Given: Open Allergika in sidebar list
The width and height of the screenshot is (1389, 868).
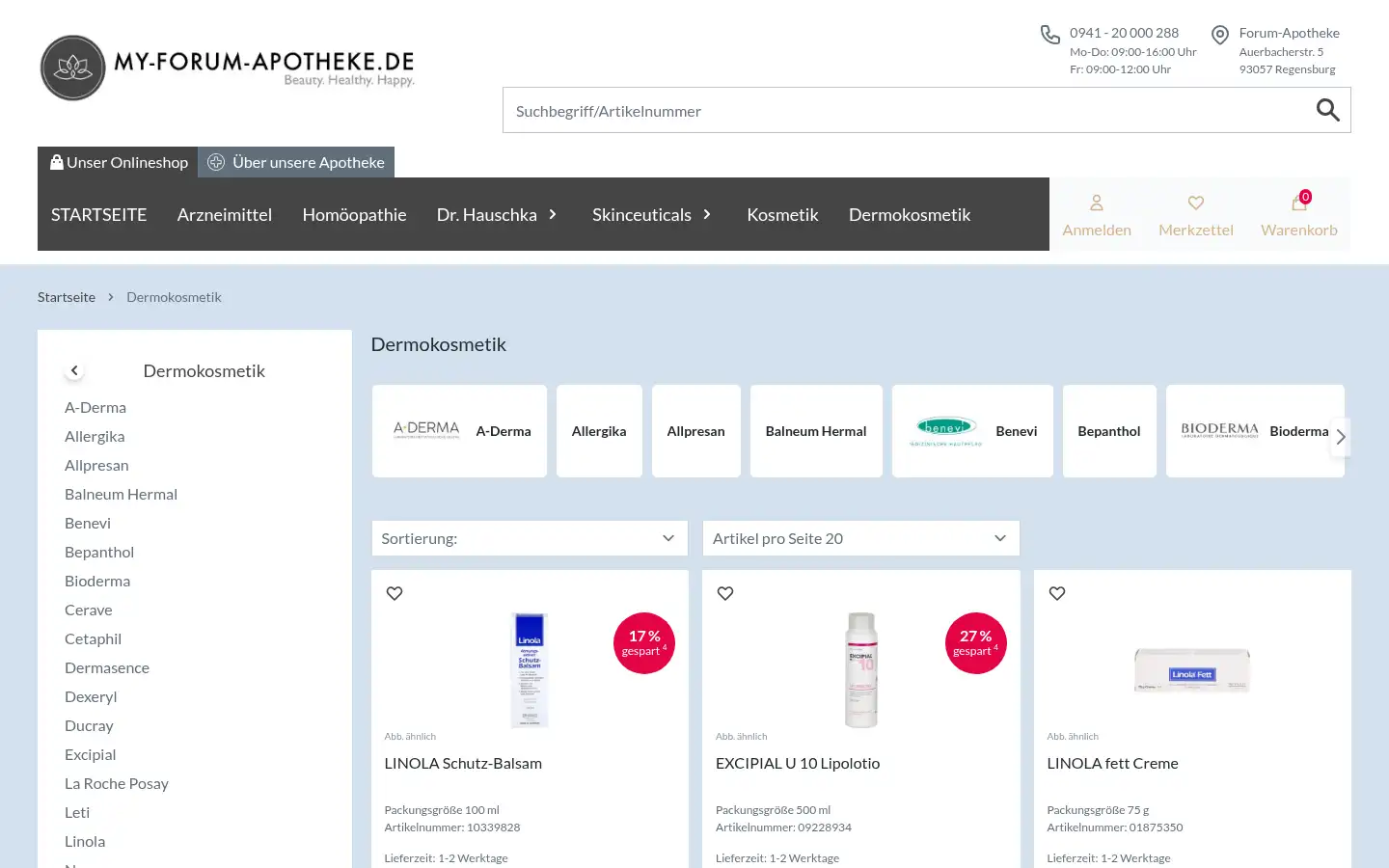Looking at the screenshot, I should pos(95,436).
